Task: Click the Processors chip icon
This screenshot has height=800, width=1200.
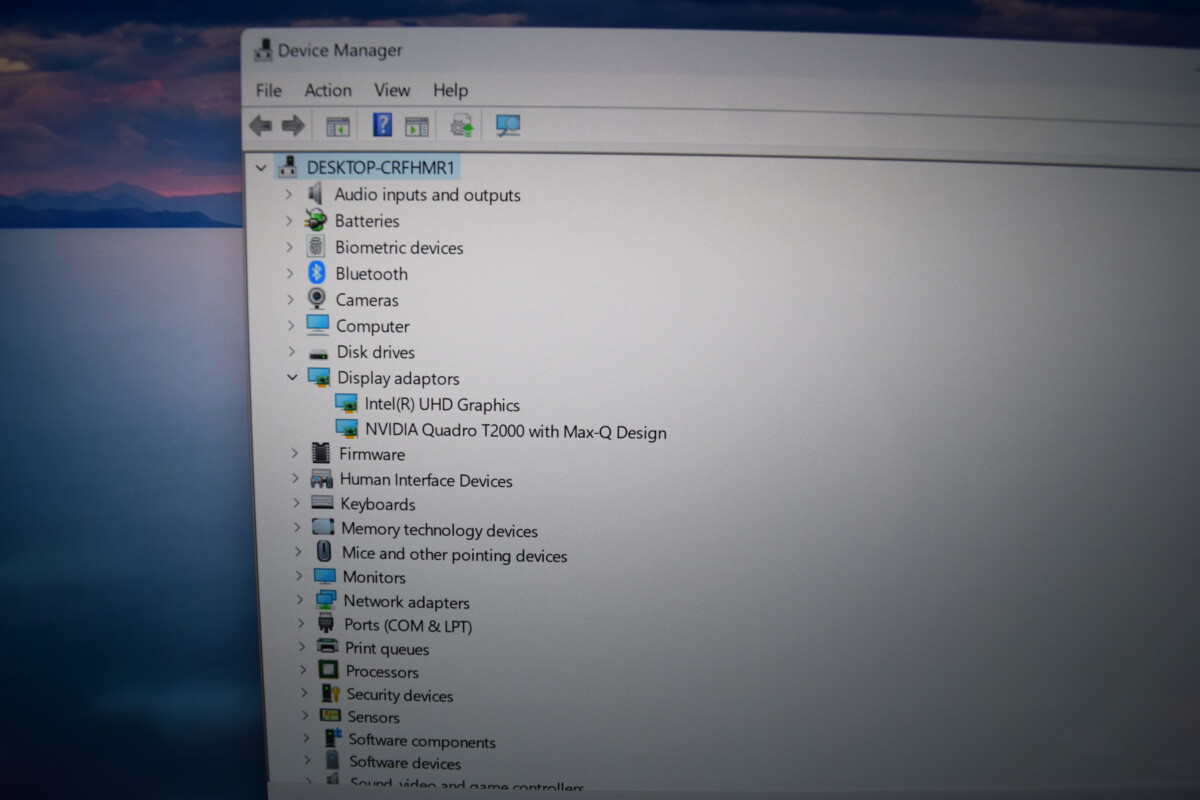Action: (x=328, y=670)
